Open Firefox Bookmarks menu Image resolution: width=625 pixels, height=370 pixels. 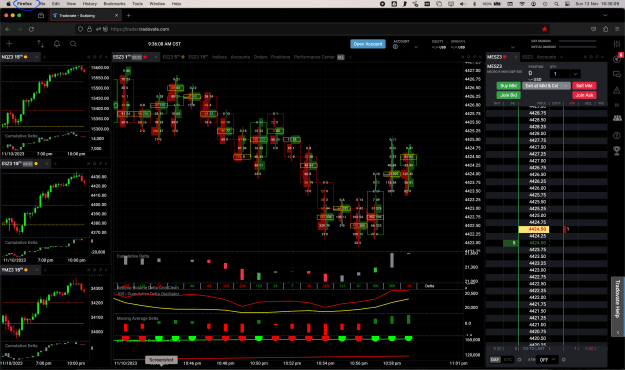tap(114, 4)
